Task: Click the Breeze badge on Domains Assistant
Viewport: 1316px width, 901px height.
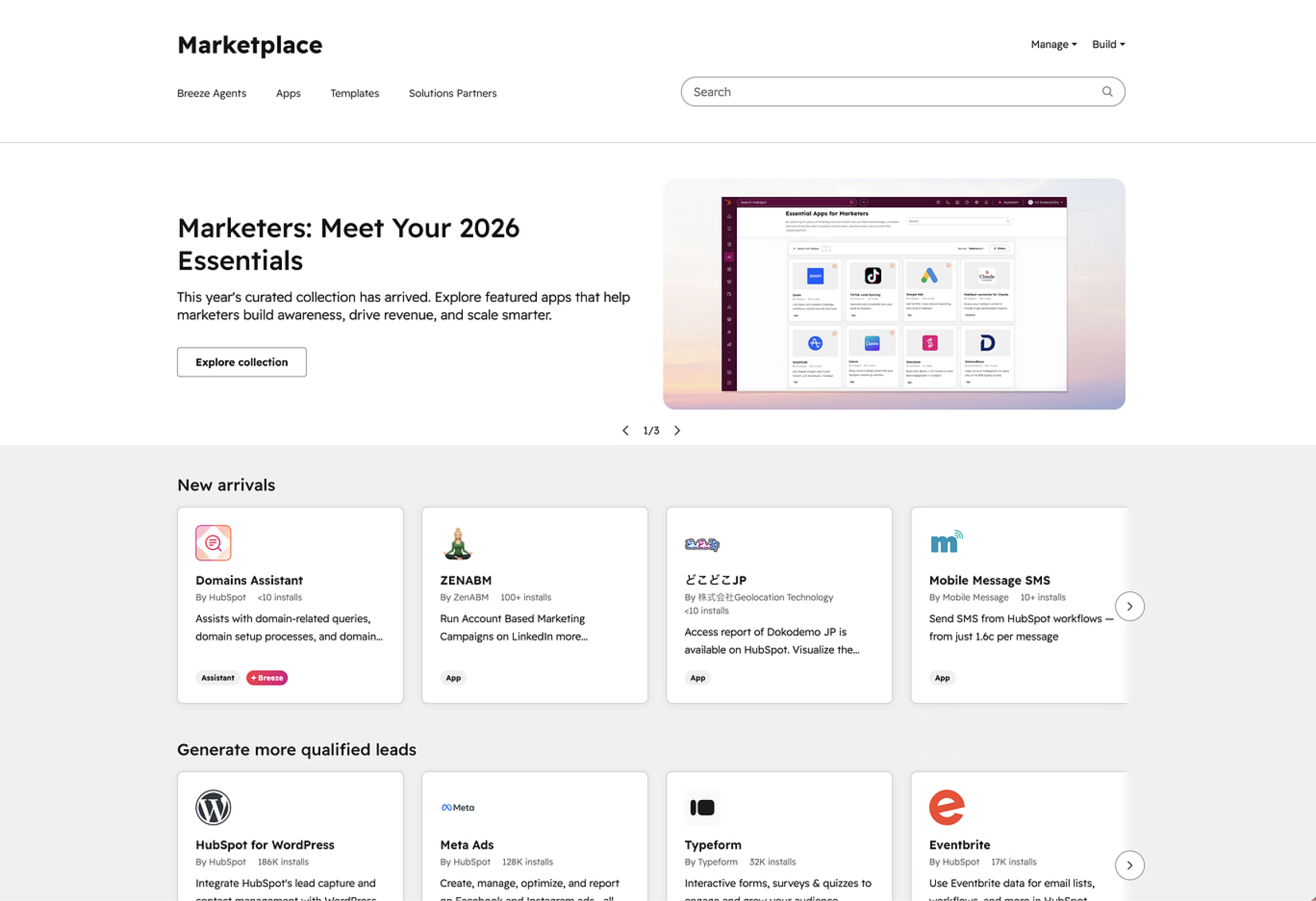Action: click(x=266, y=678)
